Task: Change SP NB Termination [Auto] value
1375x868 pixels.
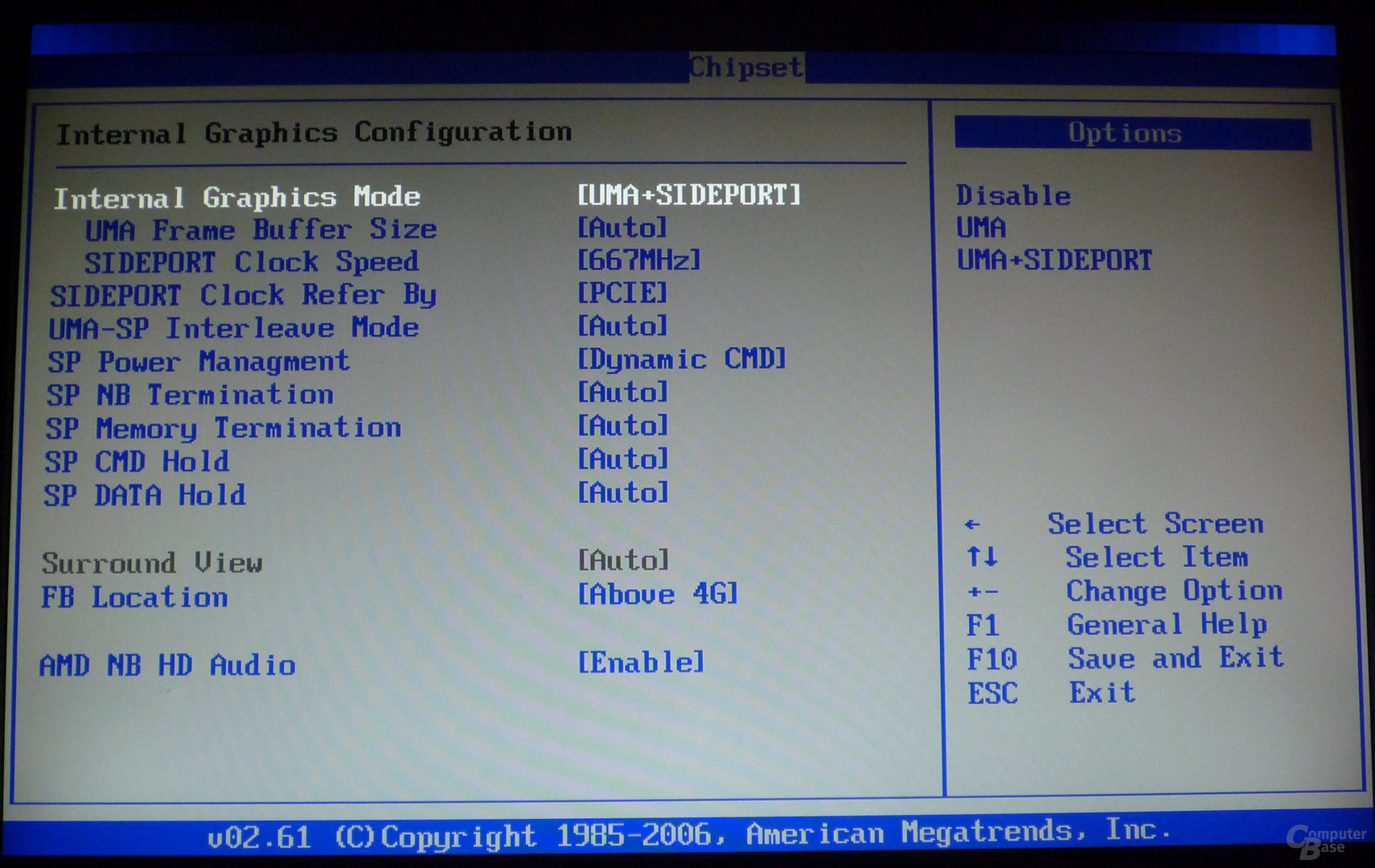Action: [622, 392]
